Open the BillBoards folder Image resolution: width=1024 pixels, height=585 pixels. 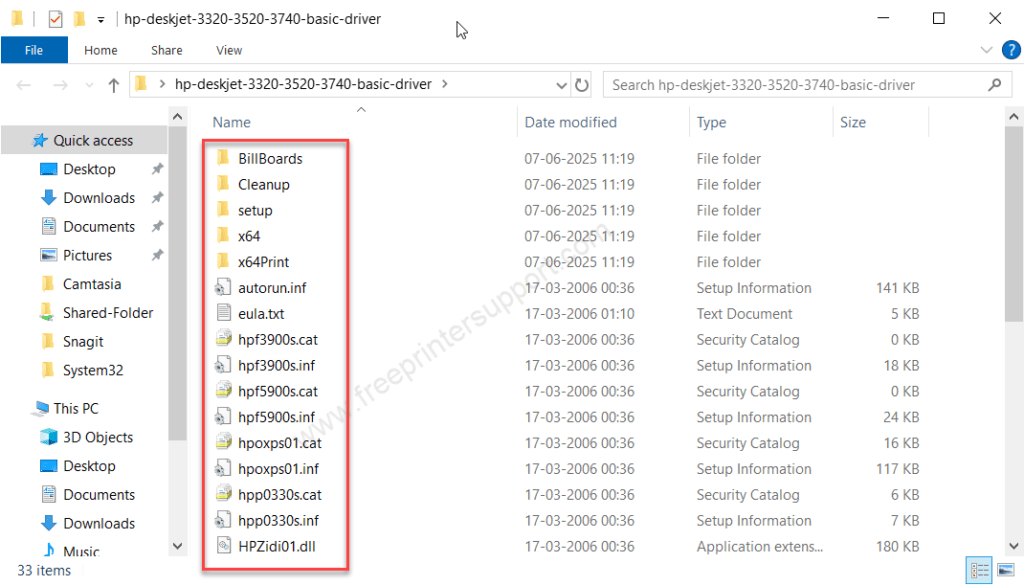point(270,159)
